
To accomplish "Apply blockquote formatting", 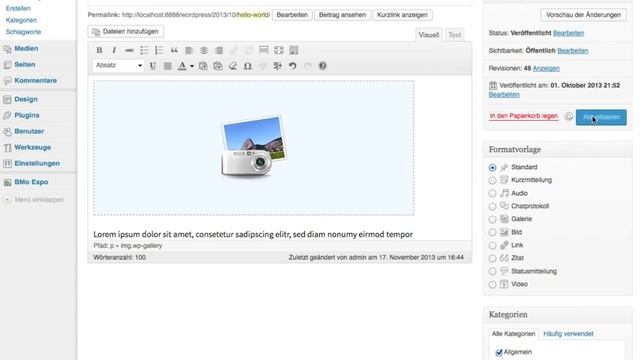I will pos(174,50).
